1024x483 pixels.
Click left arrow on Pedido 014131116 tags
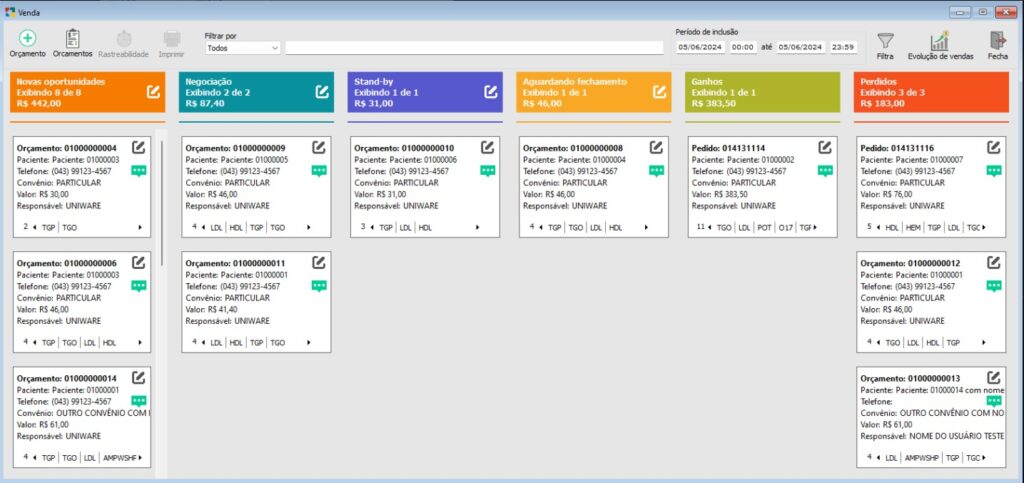tap(878, 228)
